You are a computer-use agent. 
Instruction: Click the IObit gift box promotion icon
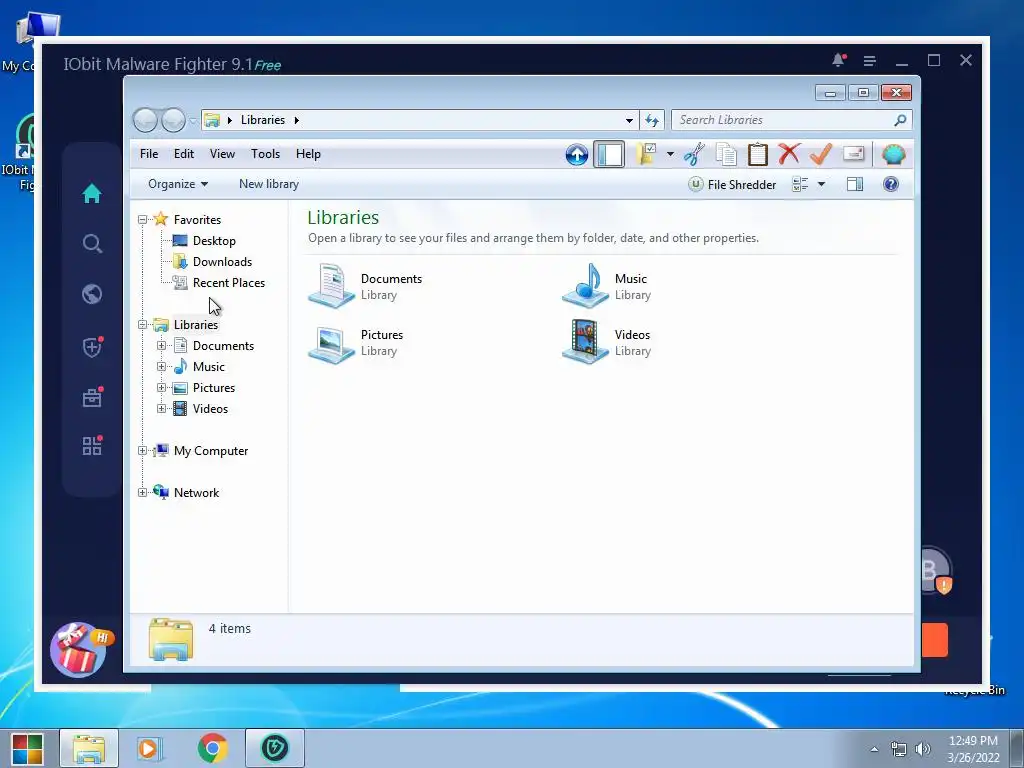coord(80,650)
